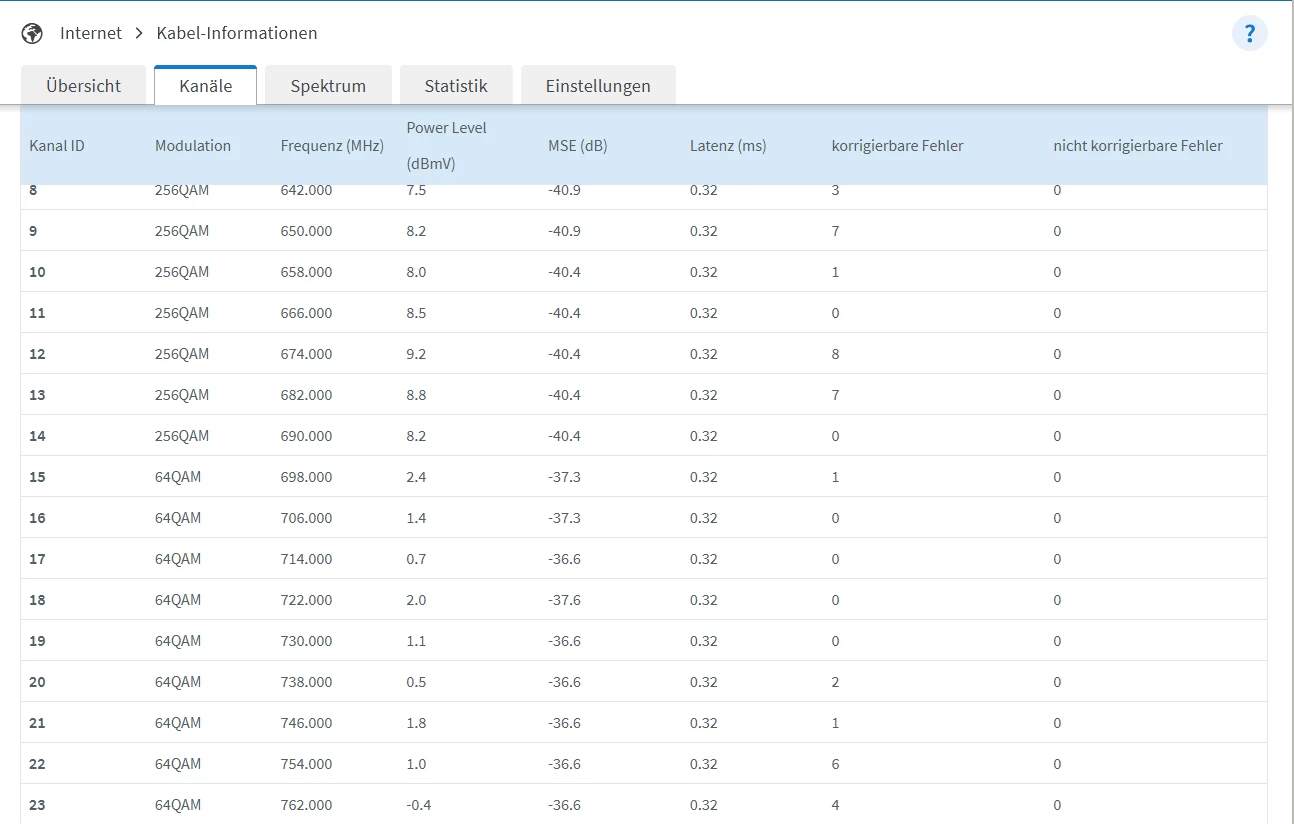Click the Latenz (ms) column header

[727, 146]
